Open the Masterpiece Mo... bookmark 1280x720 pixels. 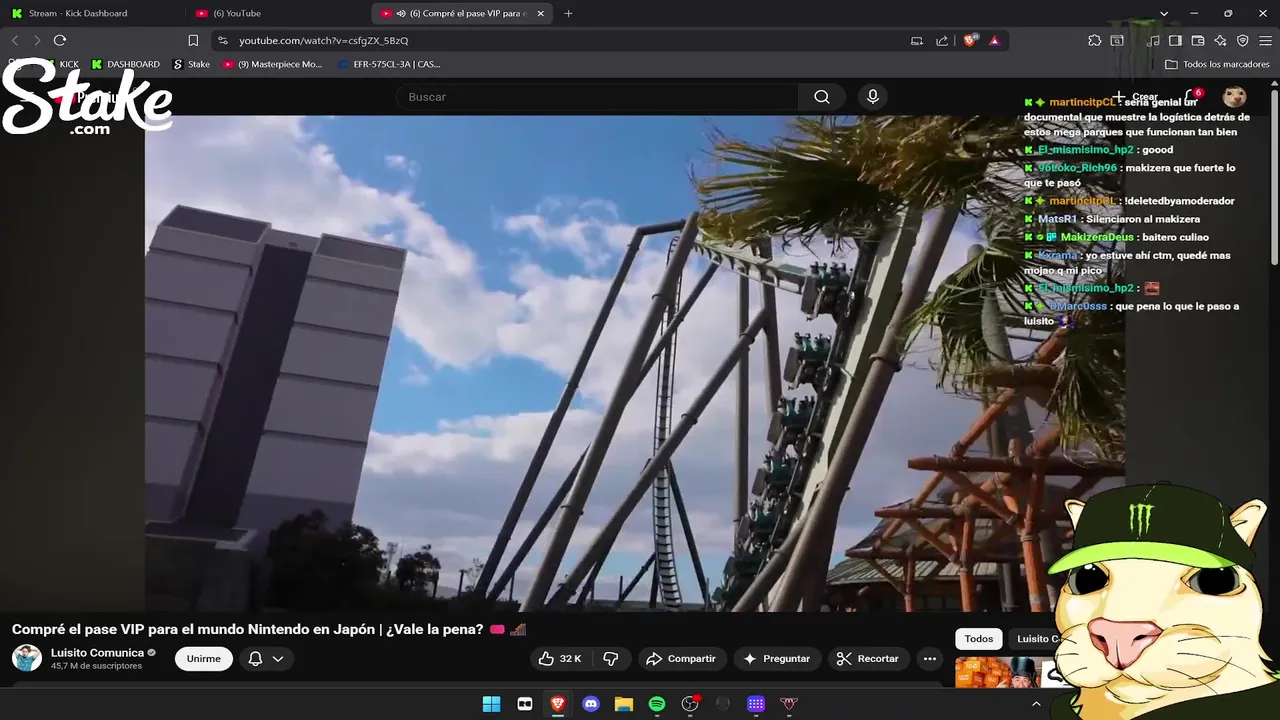pyautogui.click(x=272, y=64)
